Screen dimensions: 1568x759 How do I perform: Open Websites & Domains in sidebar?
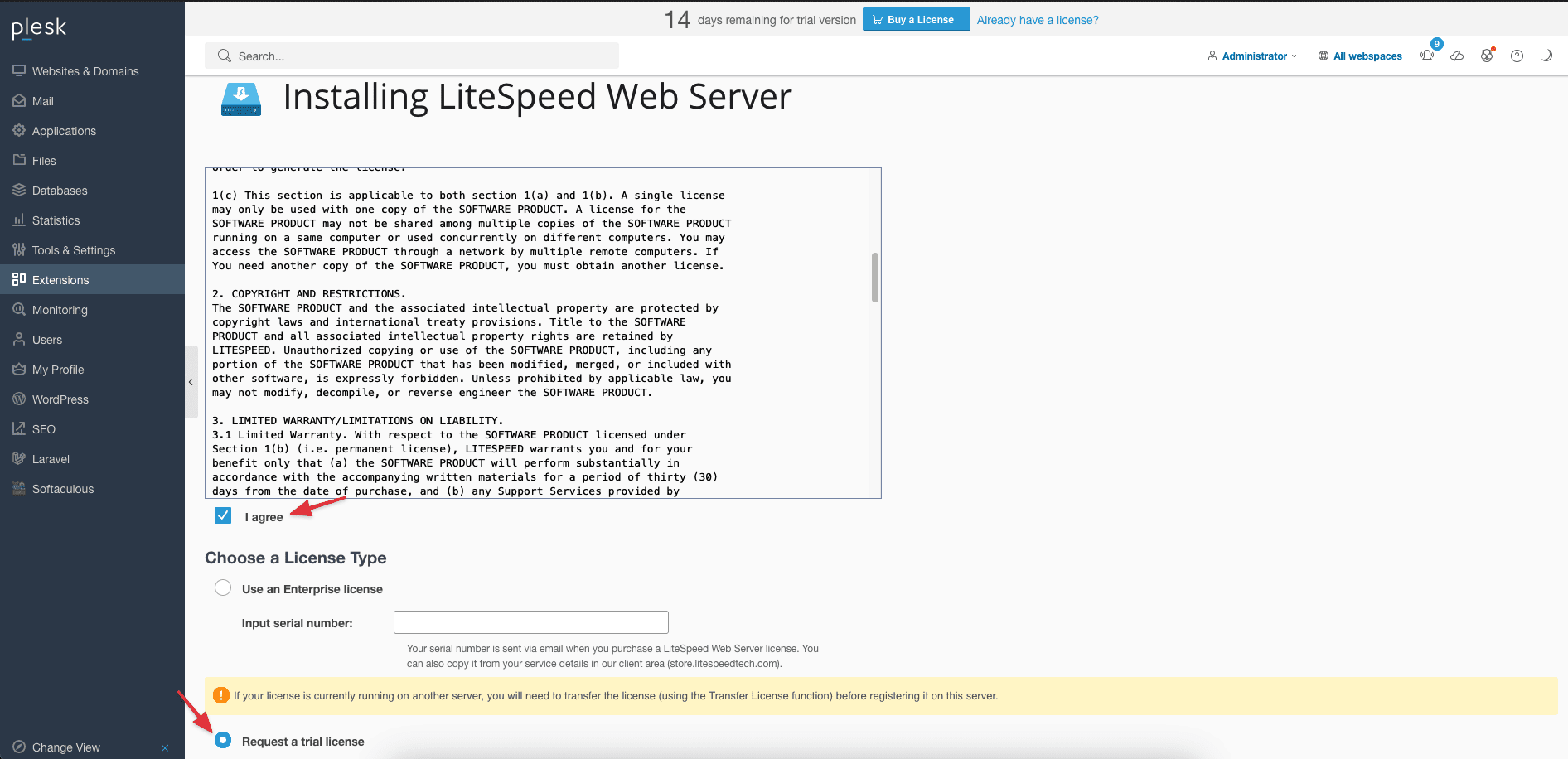85,71
